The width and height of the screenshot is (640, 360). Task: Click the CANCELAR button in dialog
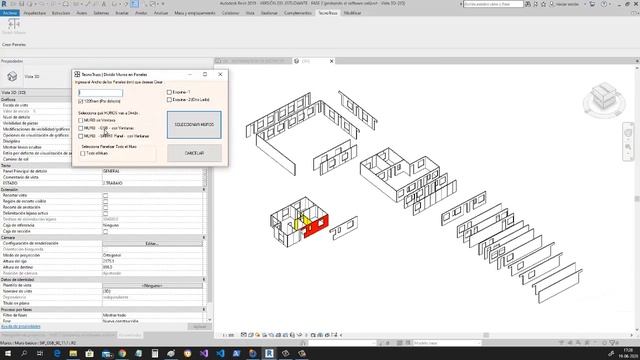194,153
